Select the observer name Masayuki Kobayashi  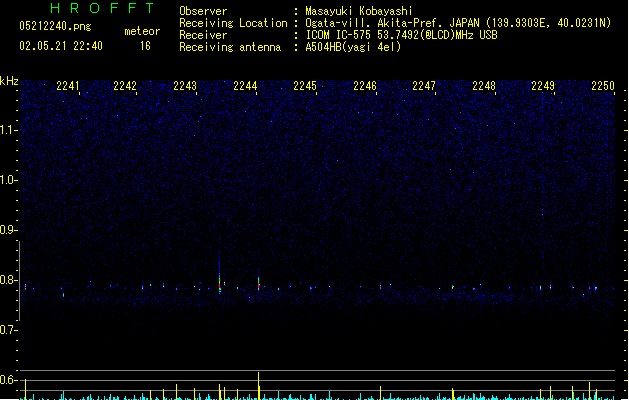(359, 11)
